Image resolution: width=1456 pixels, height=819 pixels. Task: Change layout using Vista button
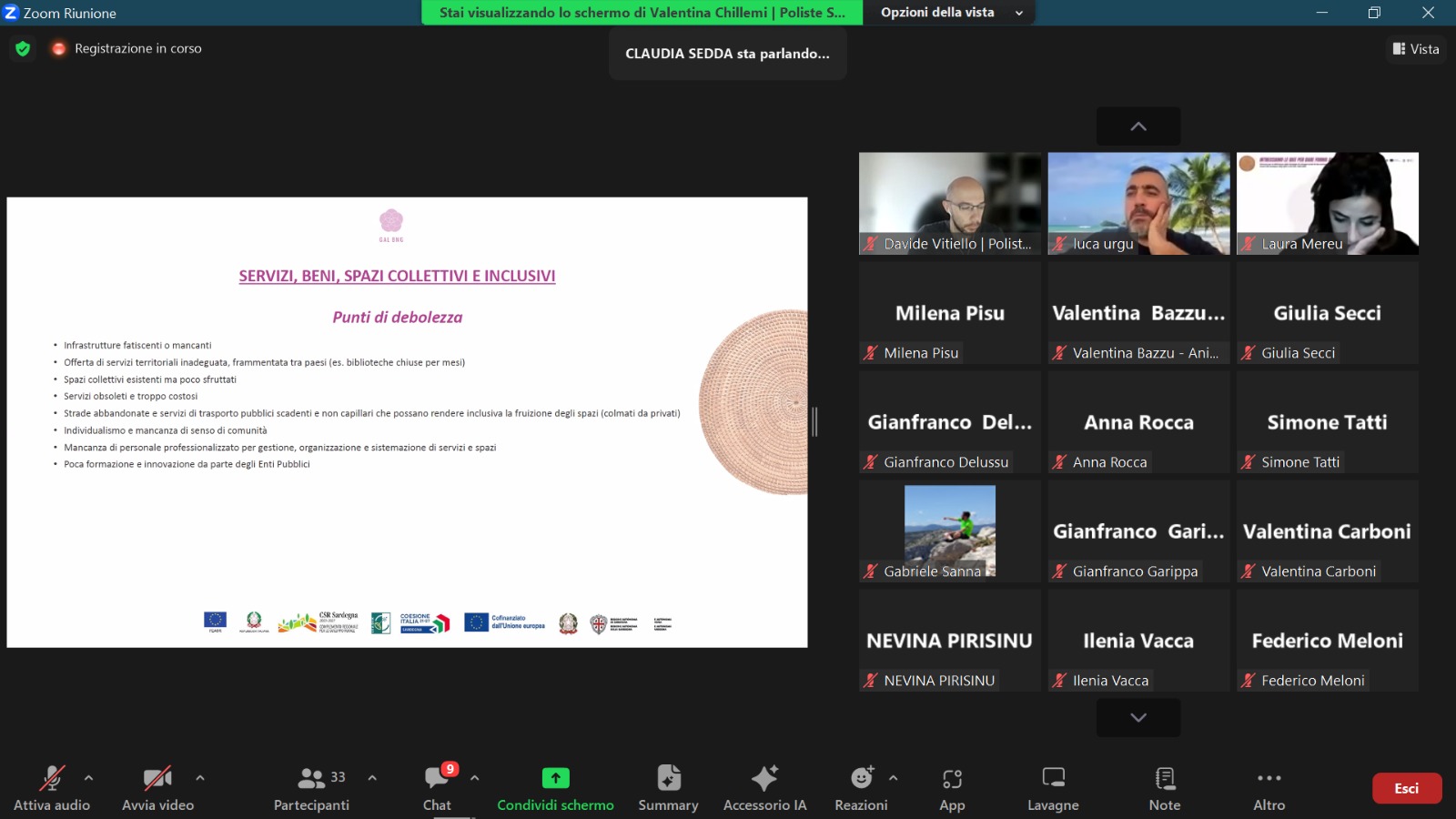pyautogui.click(x=1416, y=49)
